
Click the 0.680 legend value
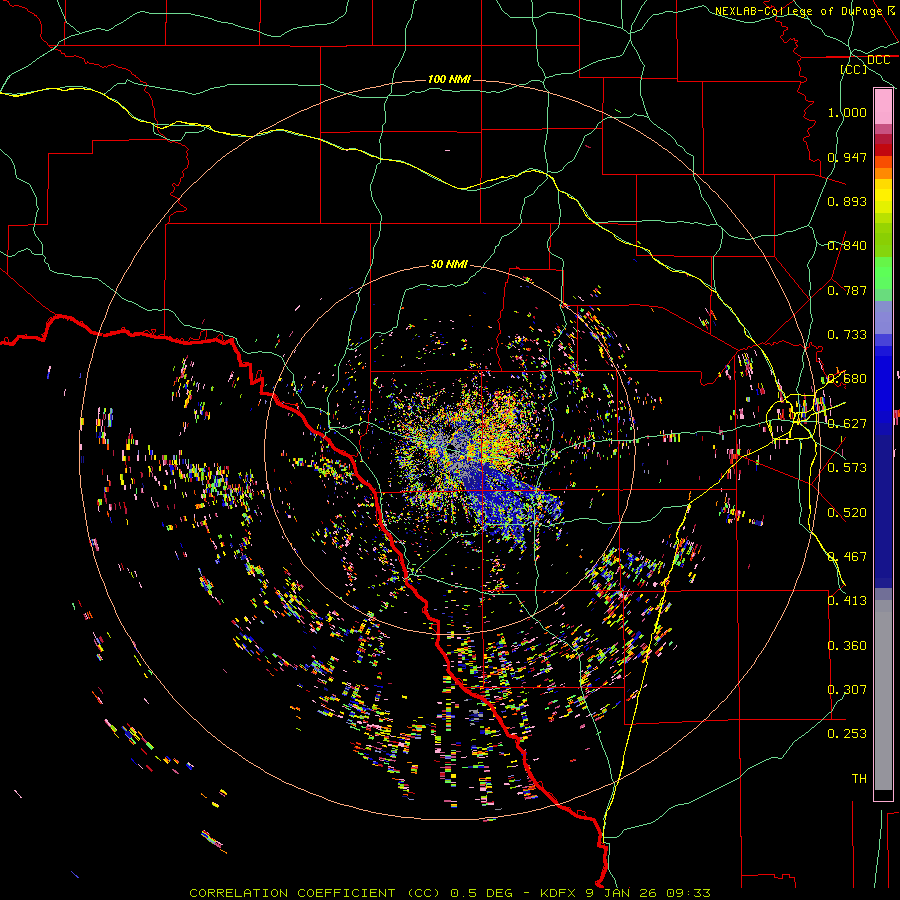(x=847, y=379)
